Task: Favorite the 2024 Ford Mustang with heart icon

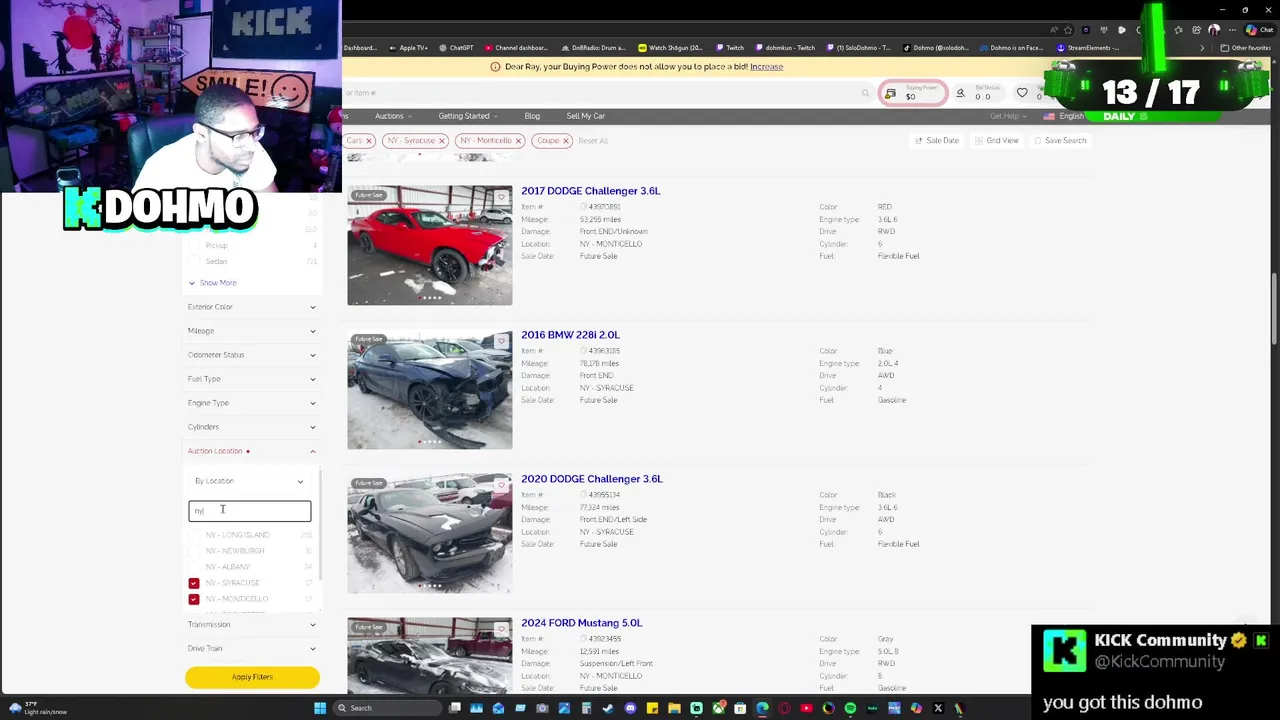Action: (x=501, y=629)
